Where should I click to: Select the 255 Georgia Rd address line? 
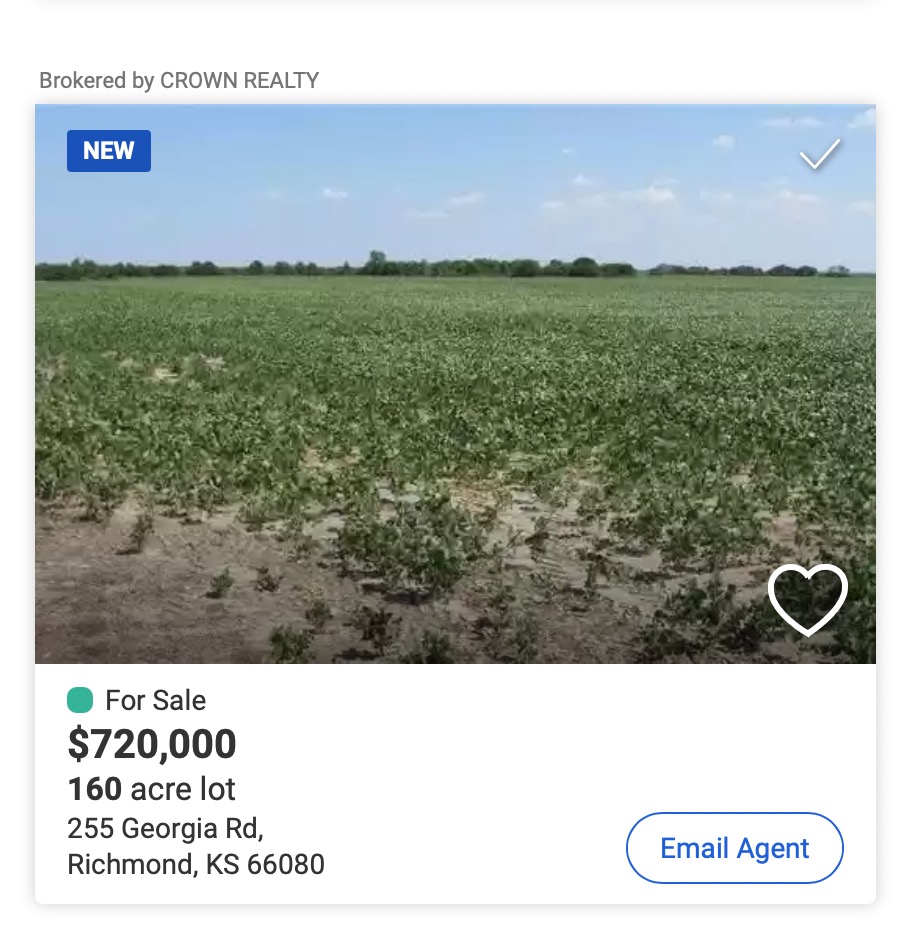pyautogui.click(x=165, y=828)
